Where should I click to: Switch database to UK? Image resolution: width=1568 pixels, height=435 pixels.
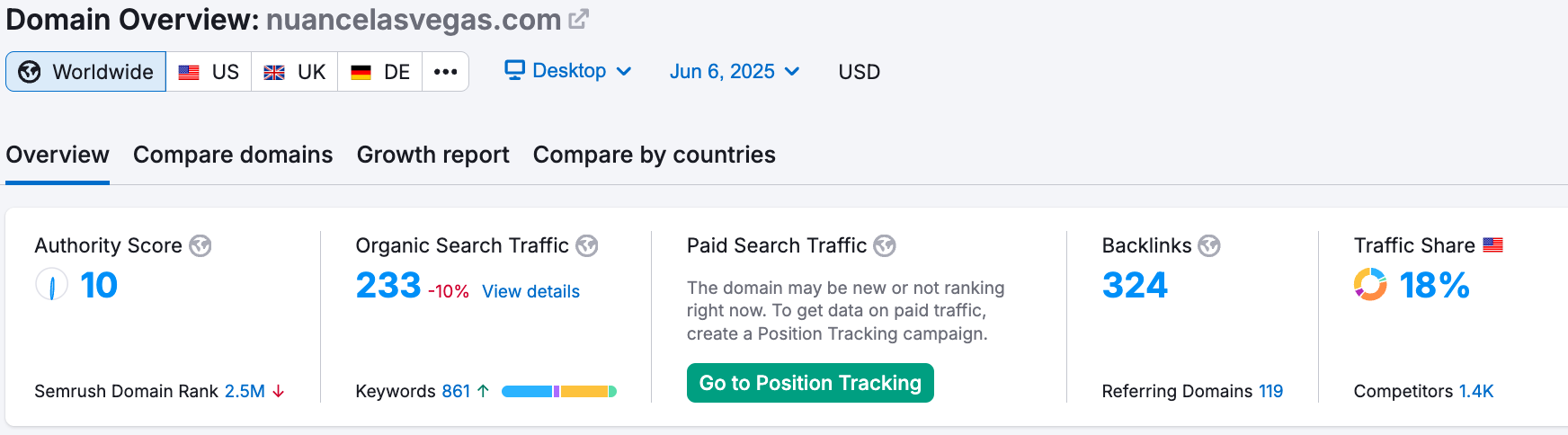(295, 72)
